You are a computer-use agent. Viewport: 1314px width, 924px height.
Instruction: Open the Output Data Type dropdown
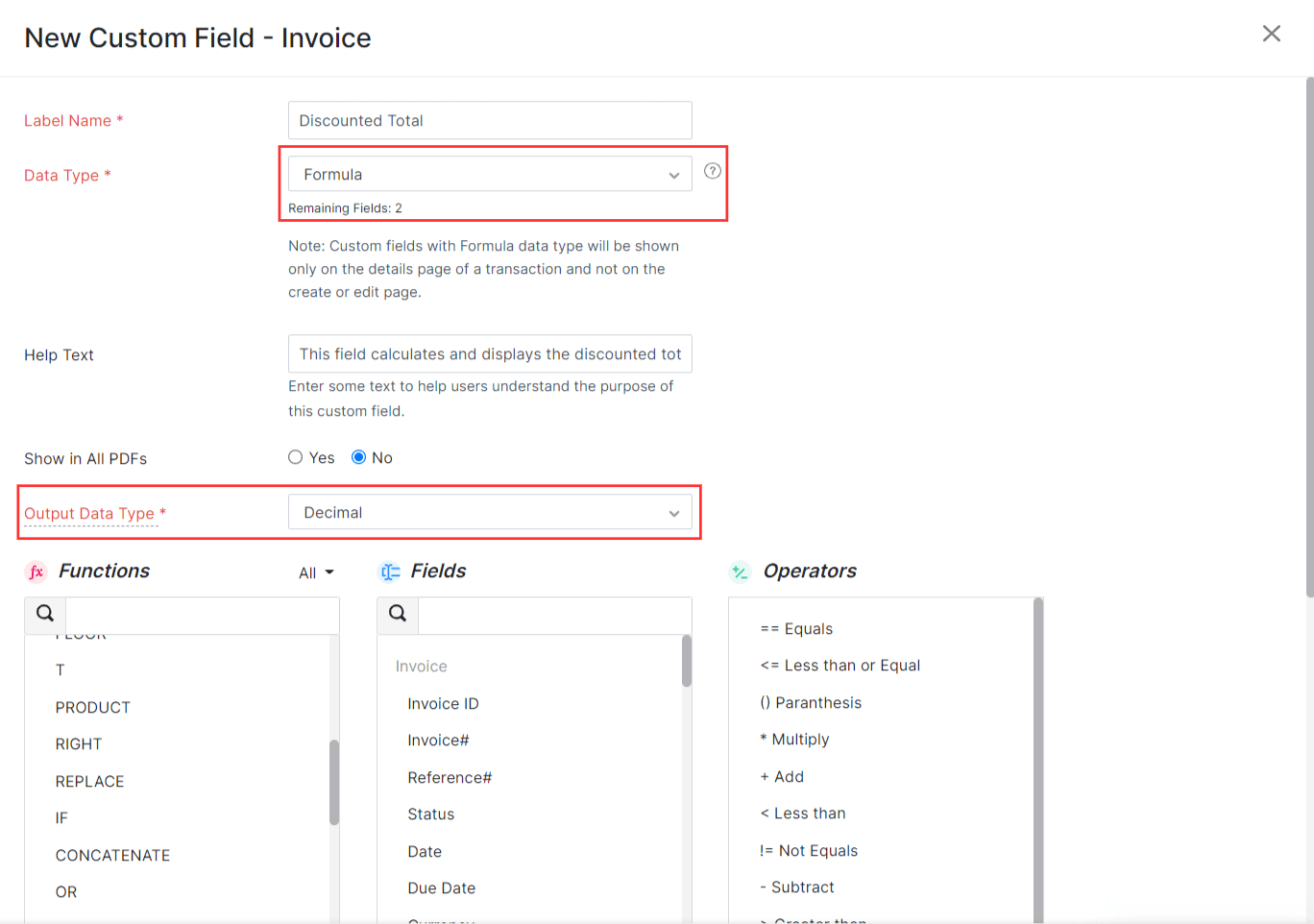click(491, 512)
